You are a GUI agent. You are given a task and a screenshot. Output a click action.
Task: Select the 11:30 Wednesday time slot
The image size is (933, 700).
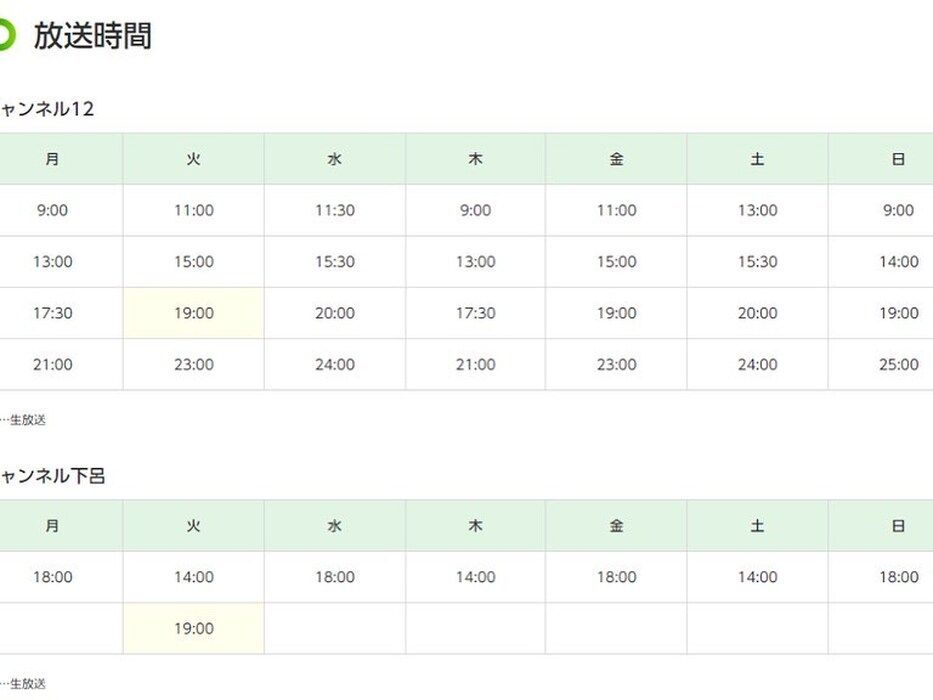click(x=335, y=210)
